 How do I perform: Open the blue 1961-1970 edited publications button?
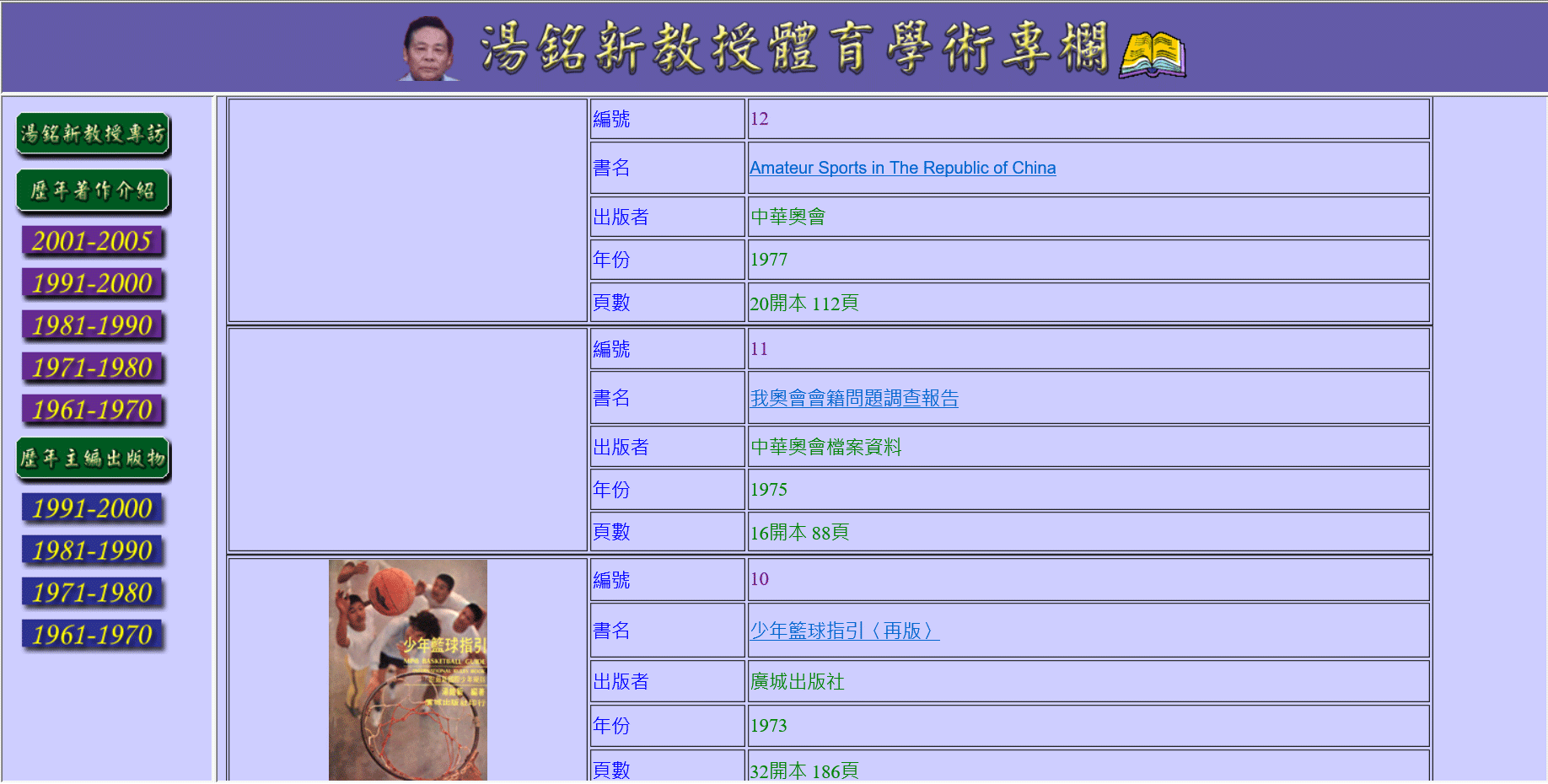point(93,636)
